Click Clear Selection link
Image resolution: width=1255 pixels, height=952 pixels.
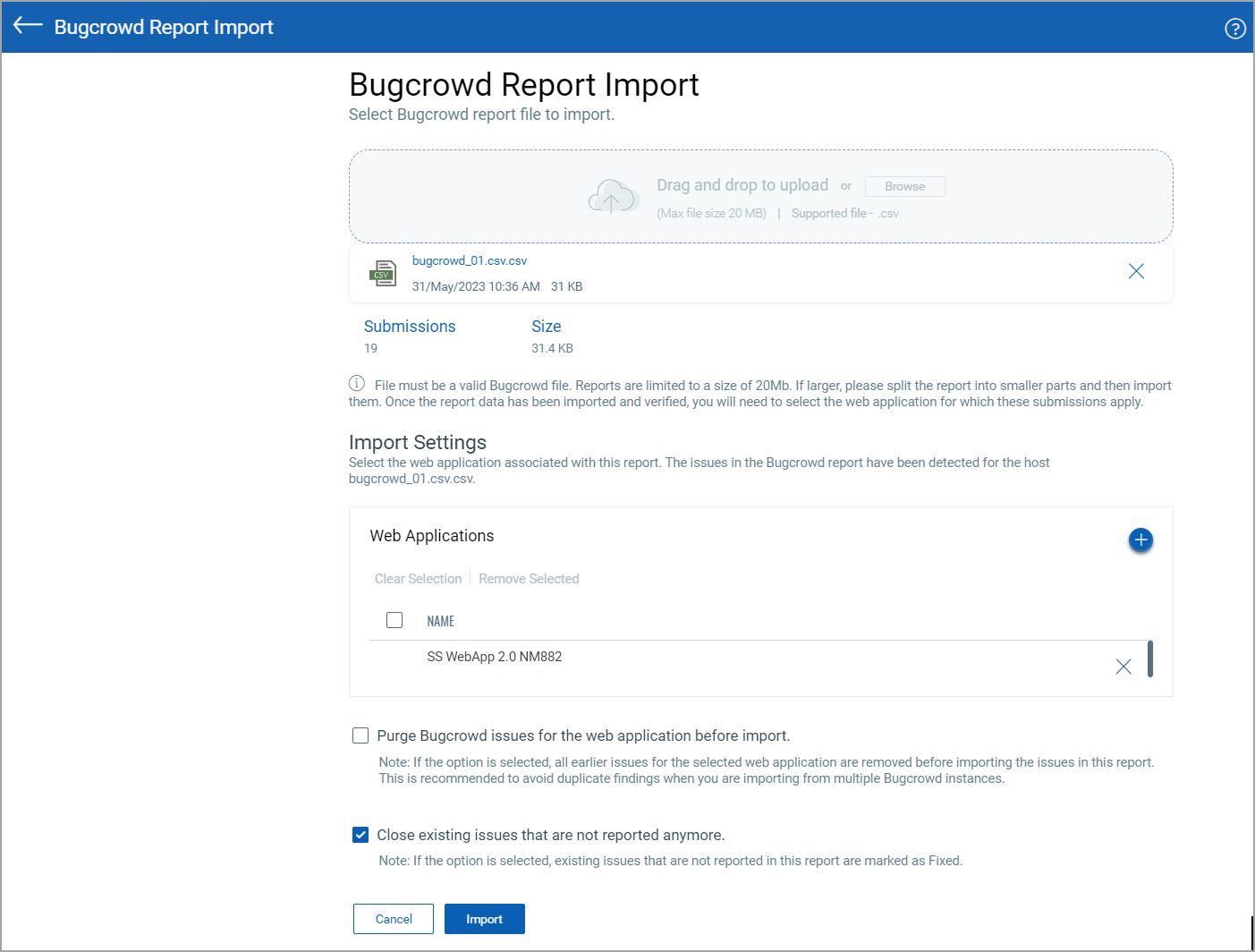point(418,579)
